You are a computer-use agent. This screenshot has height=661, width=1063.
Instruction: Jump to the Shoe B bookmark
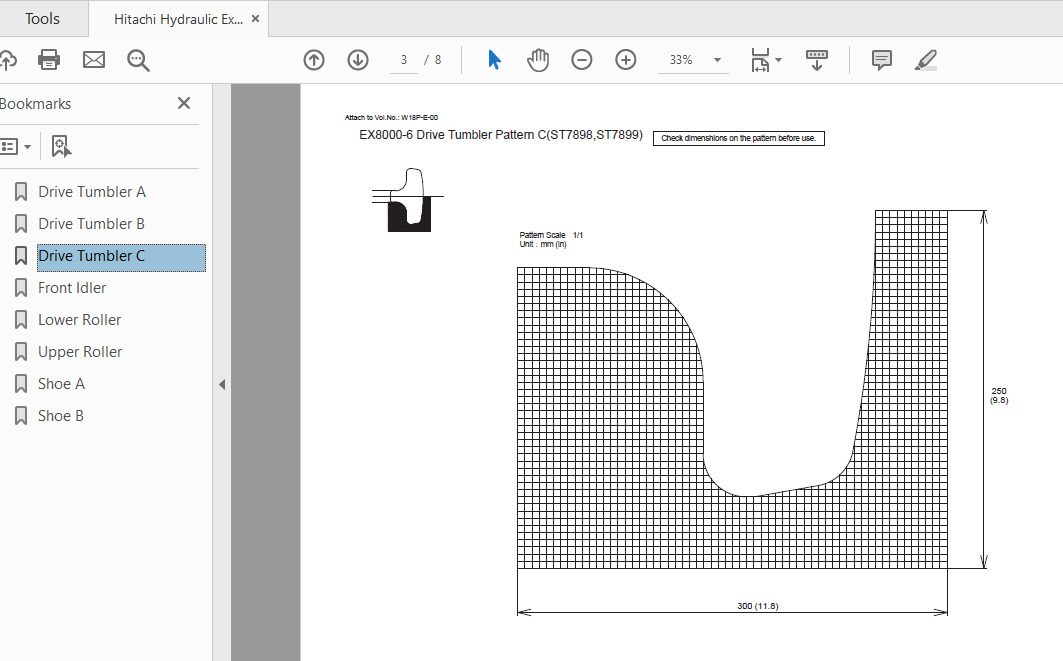pyautogui.click(x=61, y=416)
